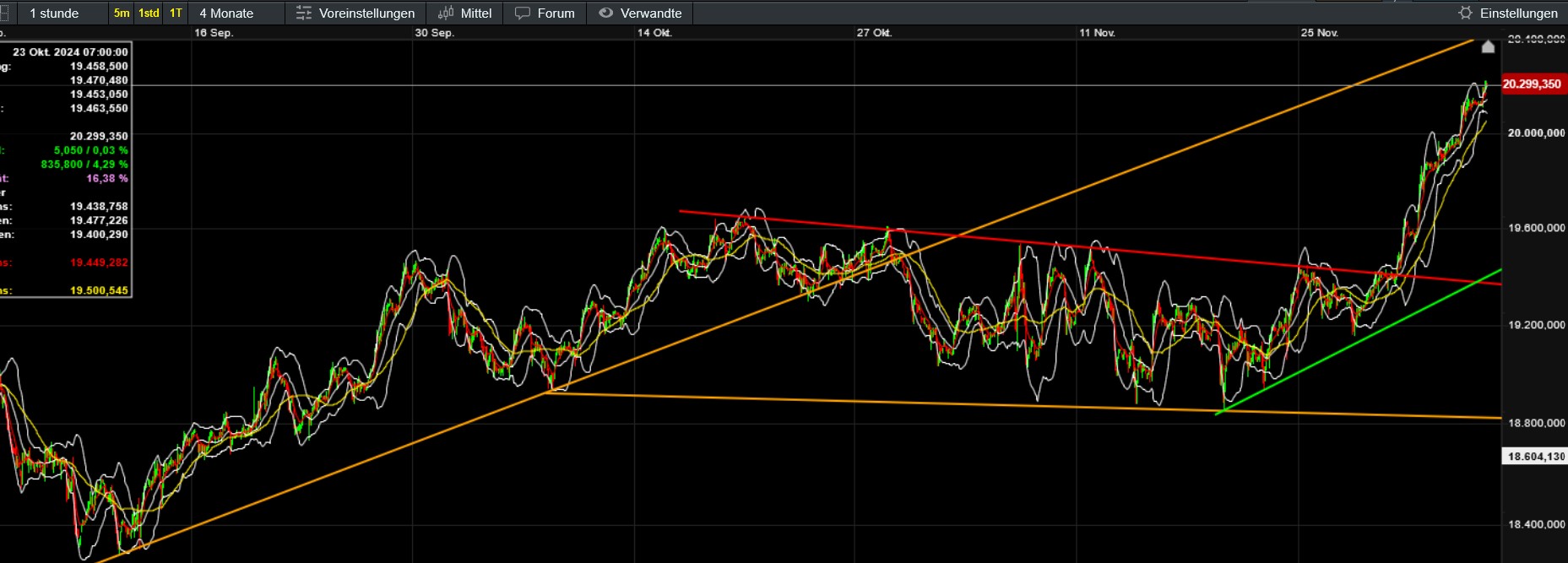Screen dimensions: 1568x563
Task: Open the Forum button
Action: click(545, 13)
